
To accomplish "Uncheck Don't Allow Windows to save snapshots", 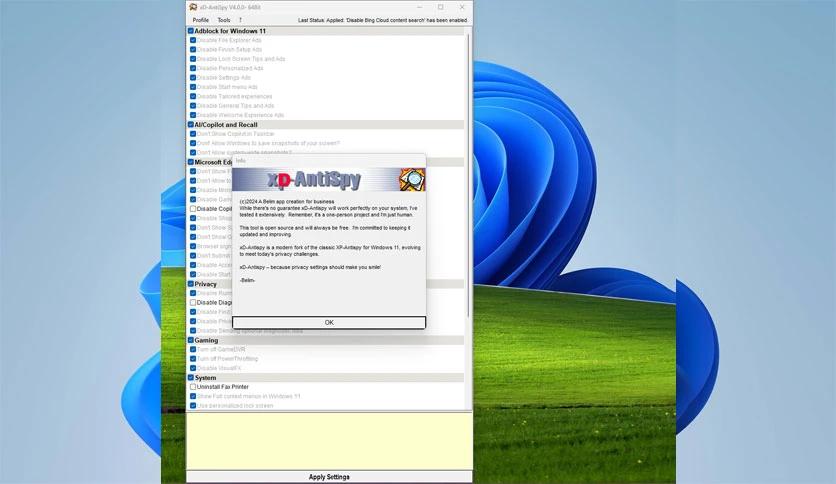I will 193,143.
